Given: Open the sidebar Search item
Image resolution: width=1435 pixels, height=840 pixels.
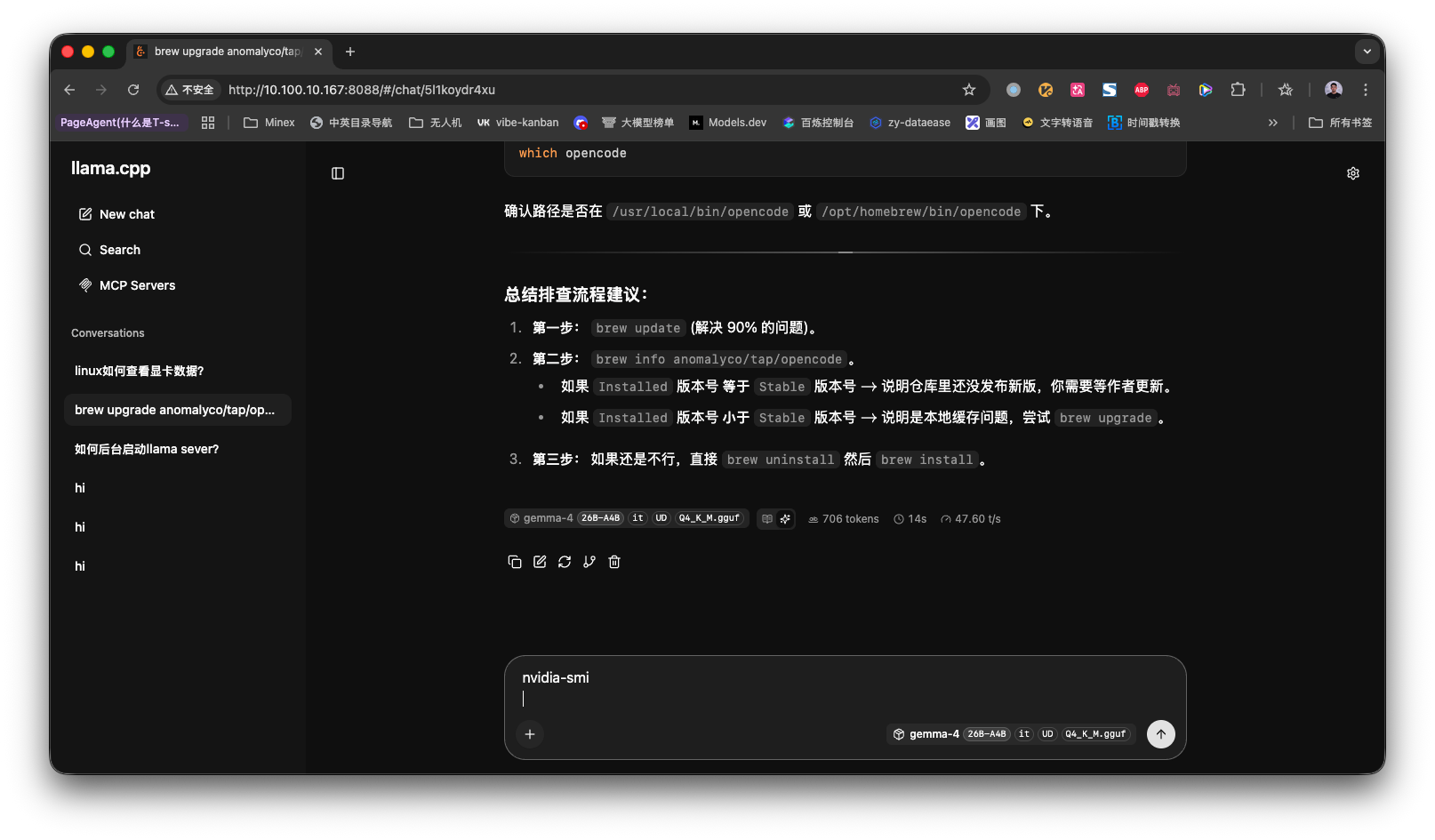Looking at the screenshot, I should tap(119, 250).
